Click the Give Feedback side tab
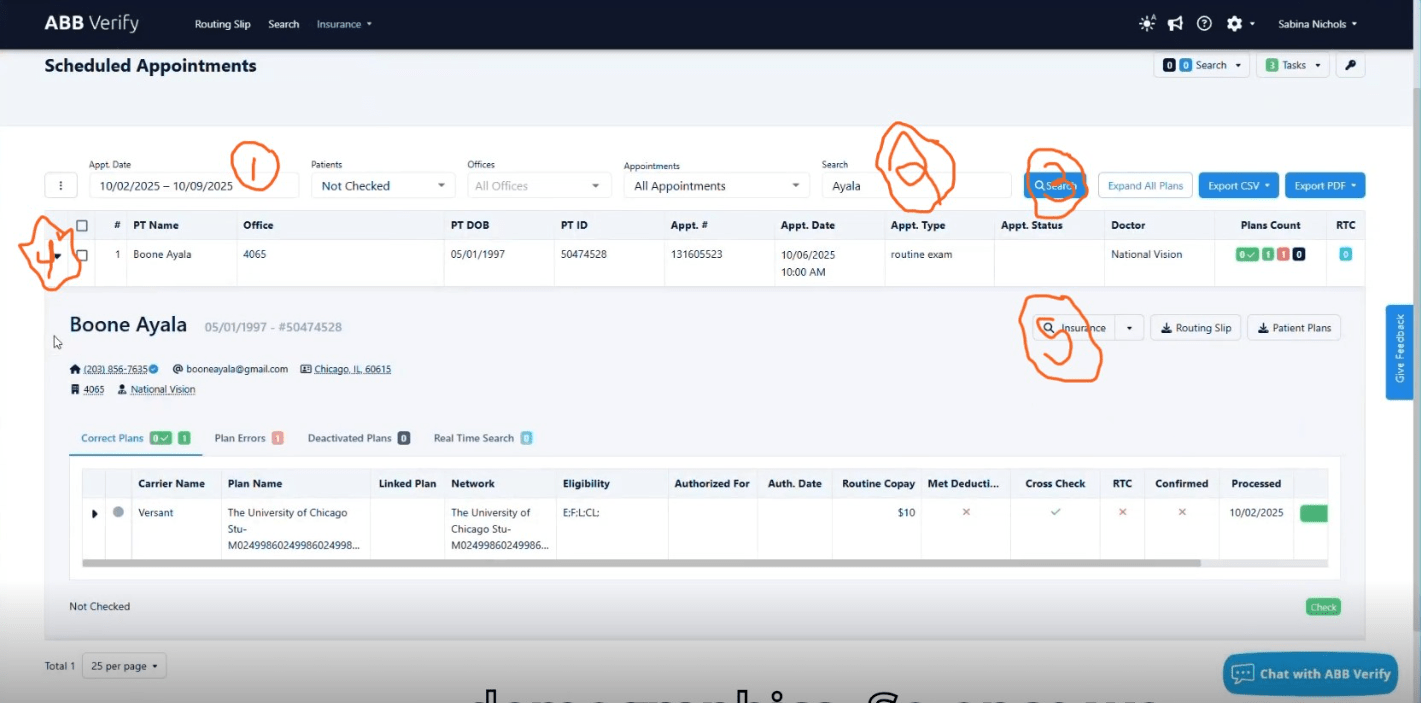Screen dimensions: 1421x703 [x=1399, y=352]
